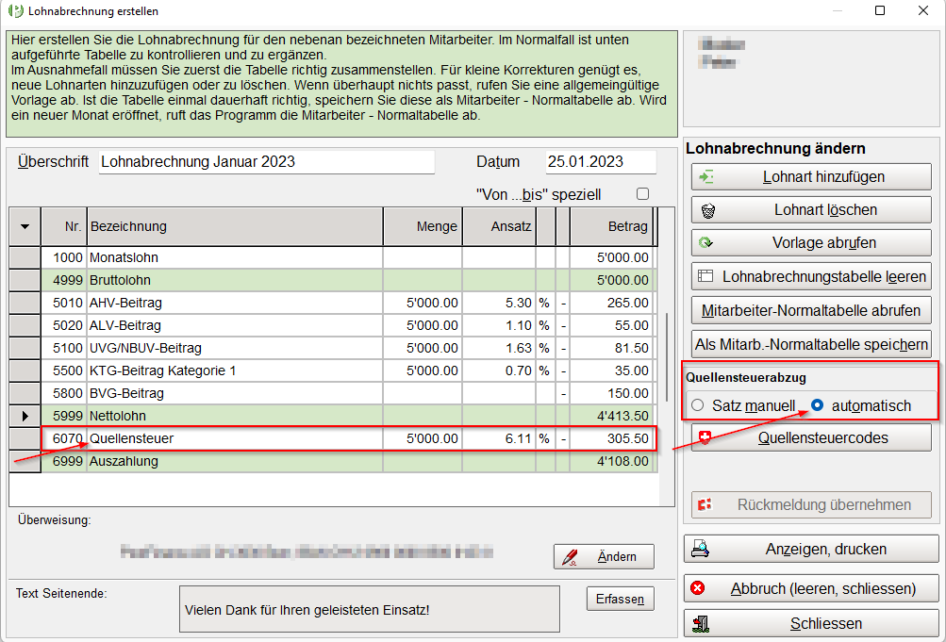
Task: Maximize the Lohnabrechnung erstellen window
Action: click(880, 10)
